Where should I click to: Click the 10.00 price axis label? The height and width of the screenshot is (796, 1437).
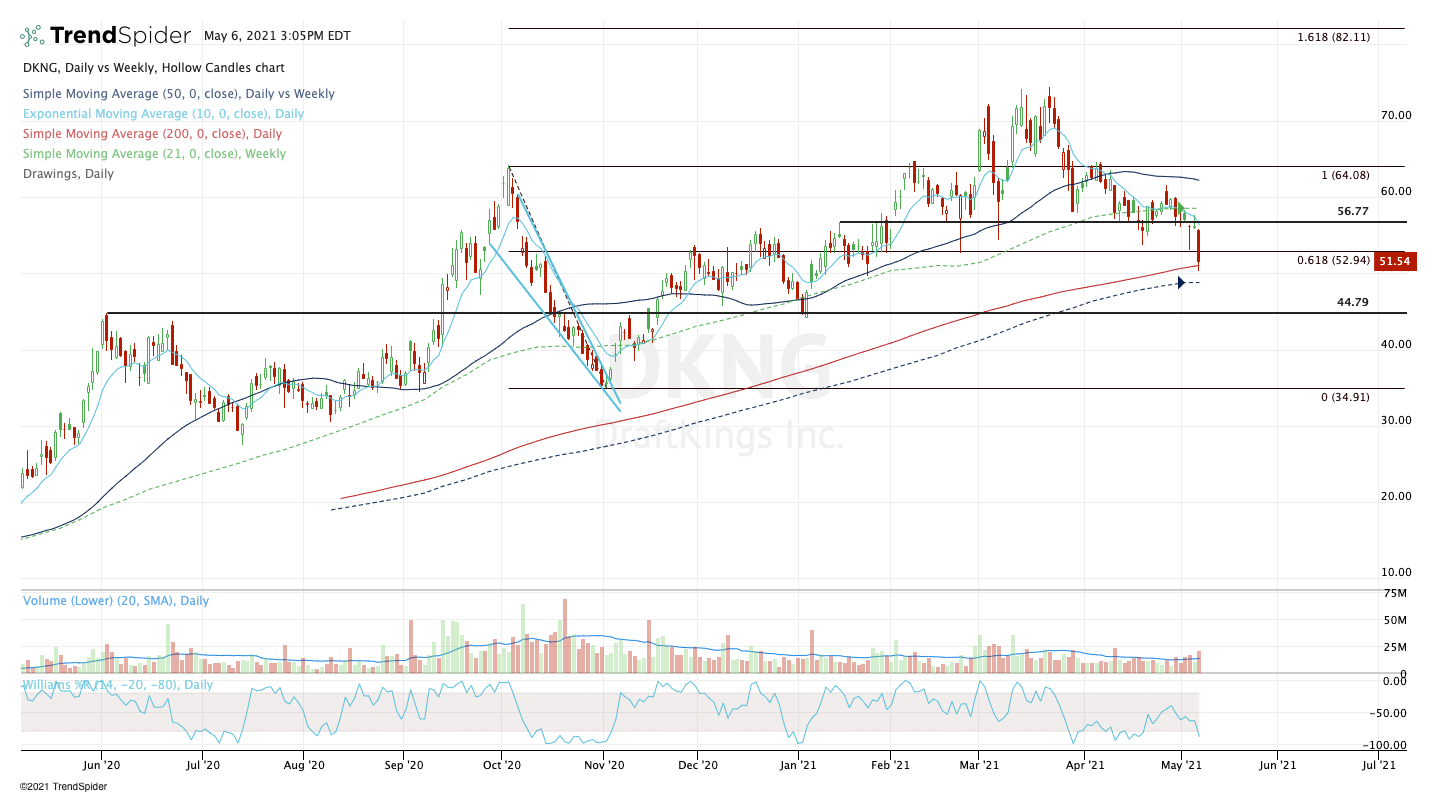point(1396,572)
